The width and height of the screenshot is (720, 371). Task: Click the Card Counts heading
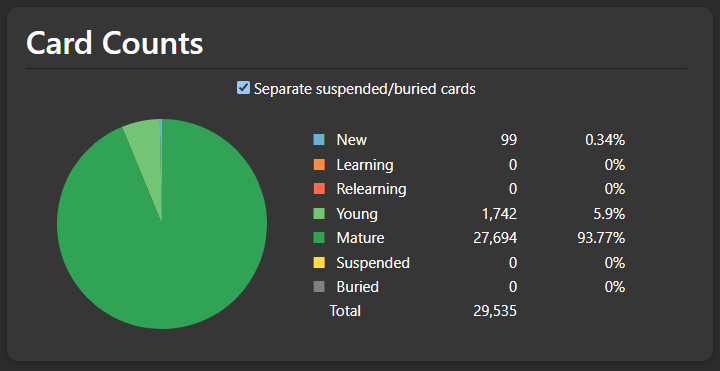pos(114,44)
